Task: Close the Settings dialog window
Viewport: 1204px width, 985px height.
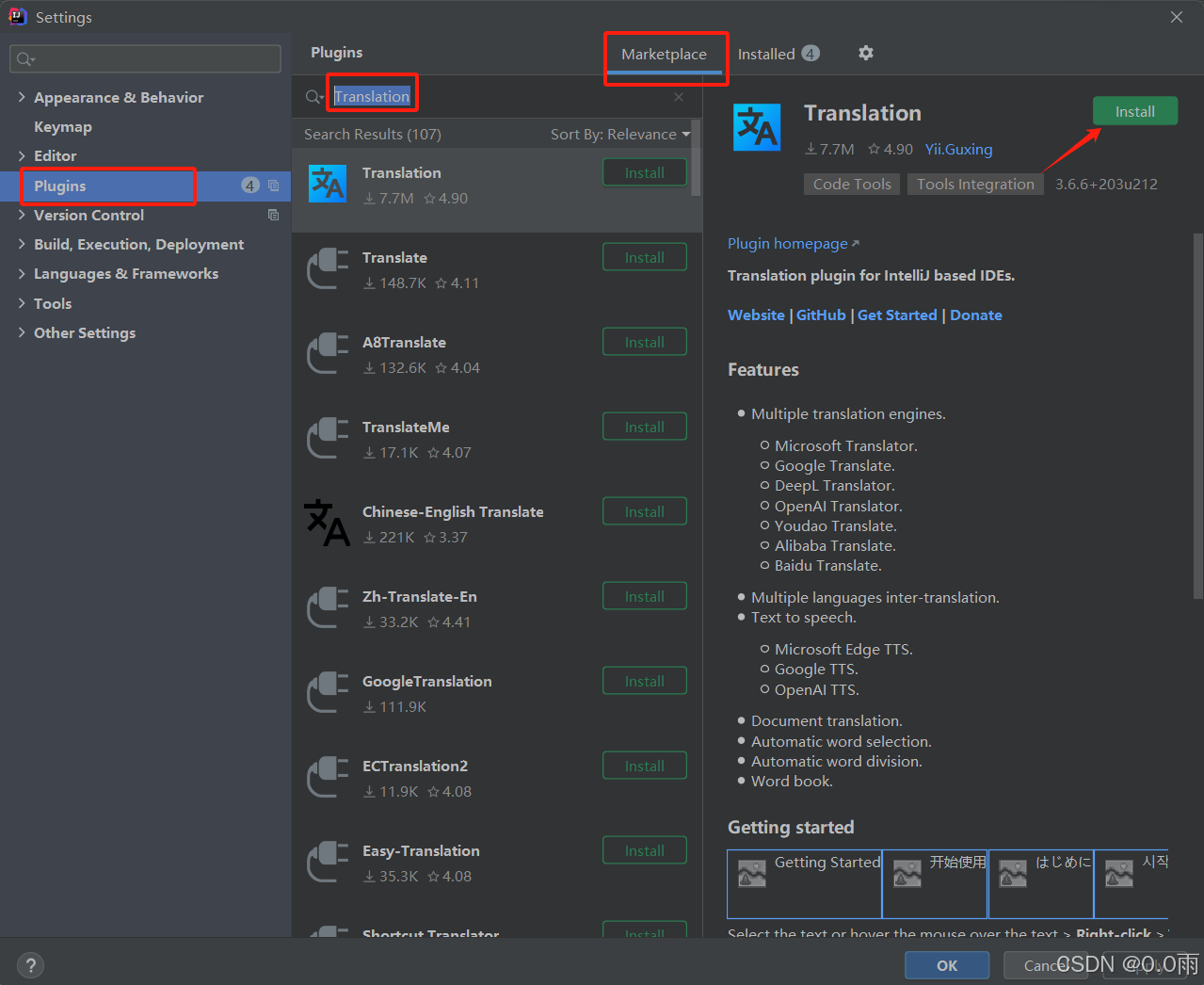Action: [1177, 17]
